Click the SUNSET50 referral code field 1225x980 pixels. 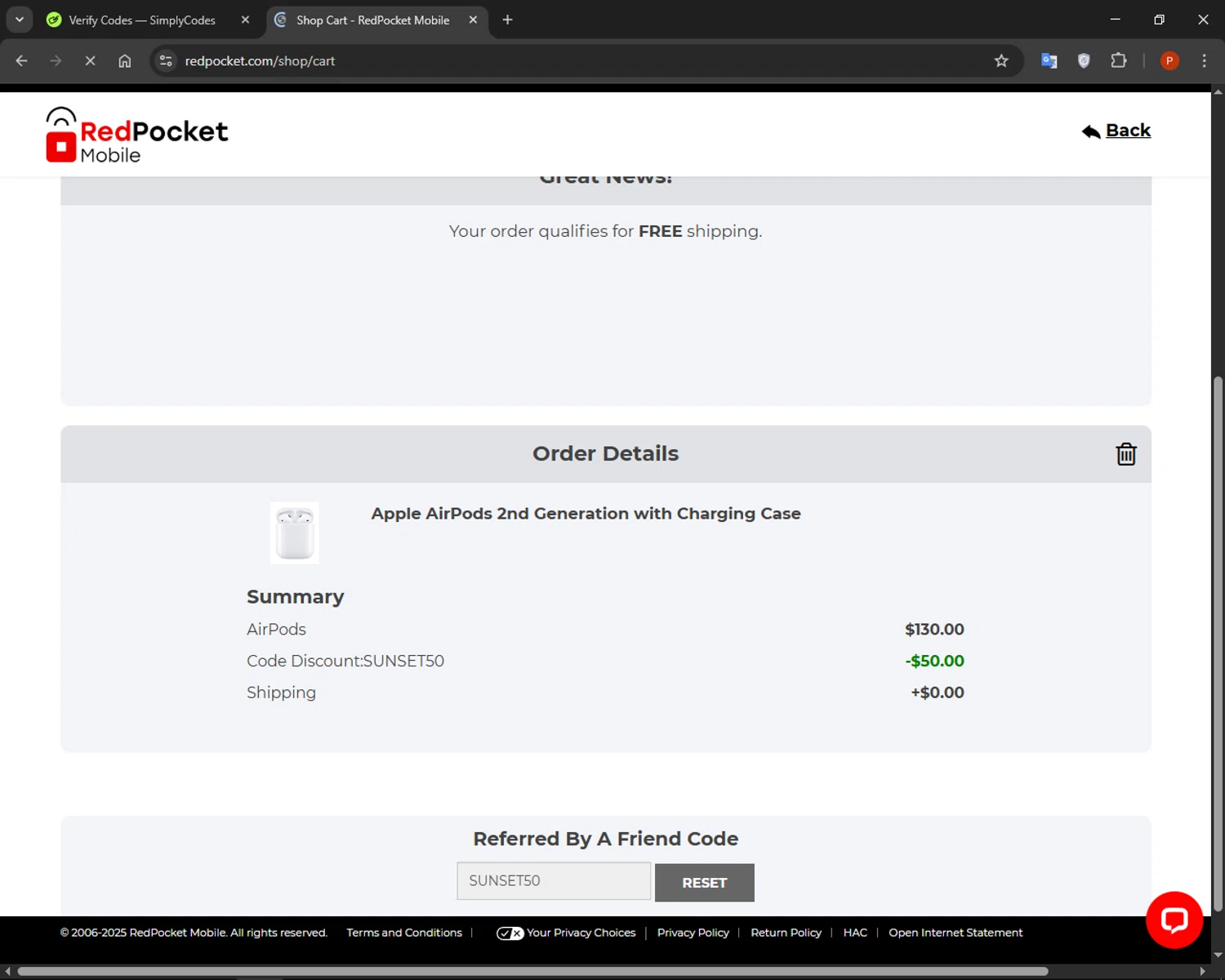(x=554, y=881)
